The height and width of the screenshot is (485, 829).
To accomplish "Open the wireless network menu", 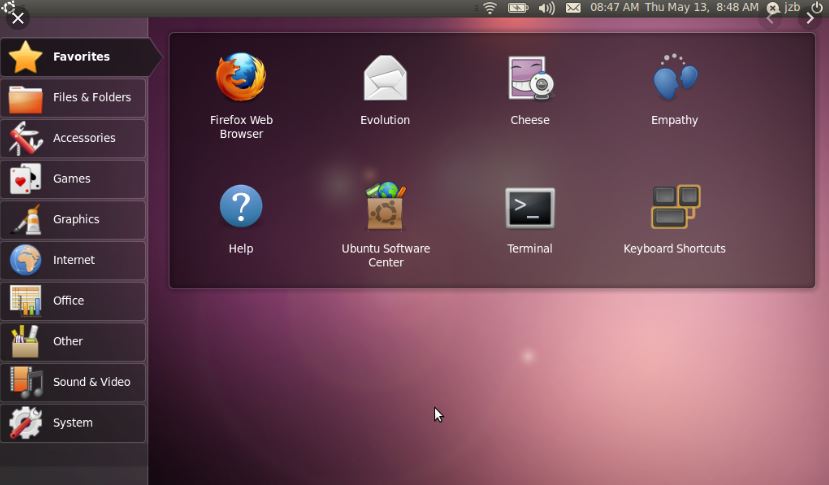I will pyautogui.click(x=490, y=8).
